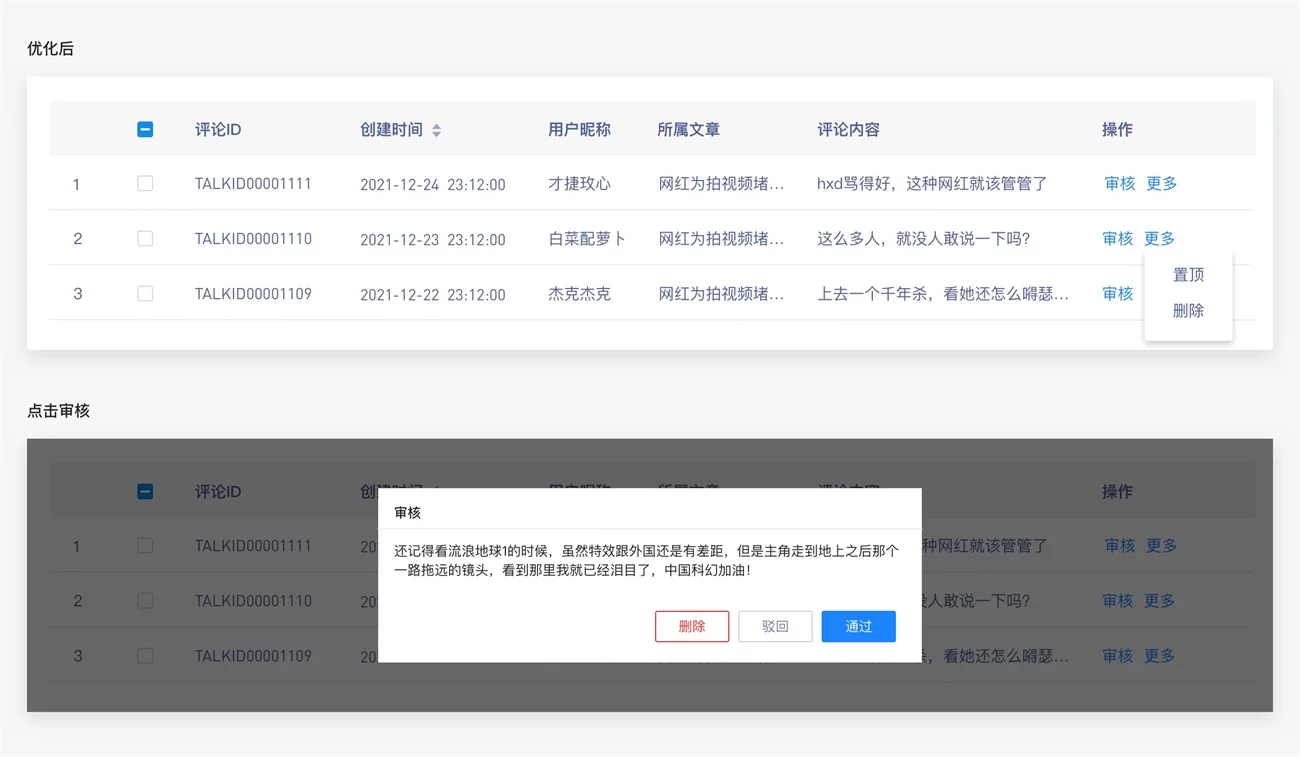Image resolution: width=1300 pixels, height=757 pixels.
Task: Check the box for TALKID00001111 in the top table
Action: [x=145, y=184]
